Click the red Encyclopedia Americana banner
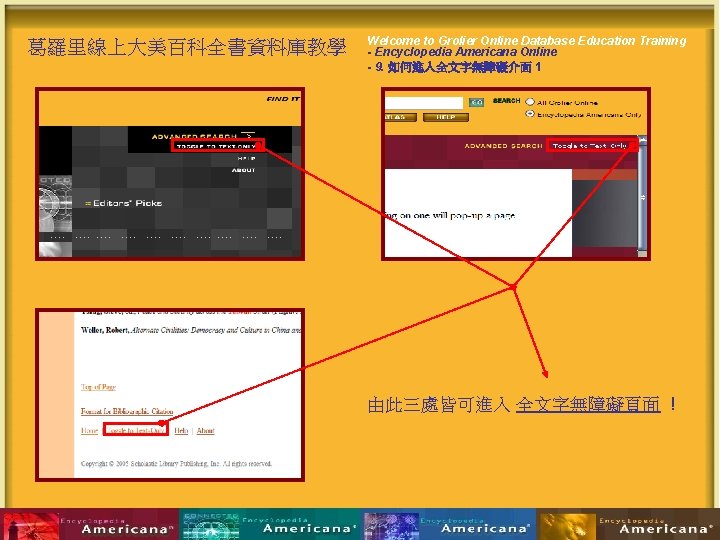This screenshot has width=720, height=540. (x=90, y=524)
